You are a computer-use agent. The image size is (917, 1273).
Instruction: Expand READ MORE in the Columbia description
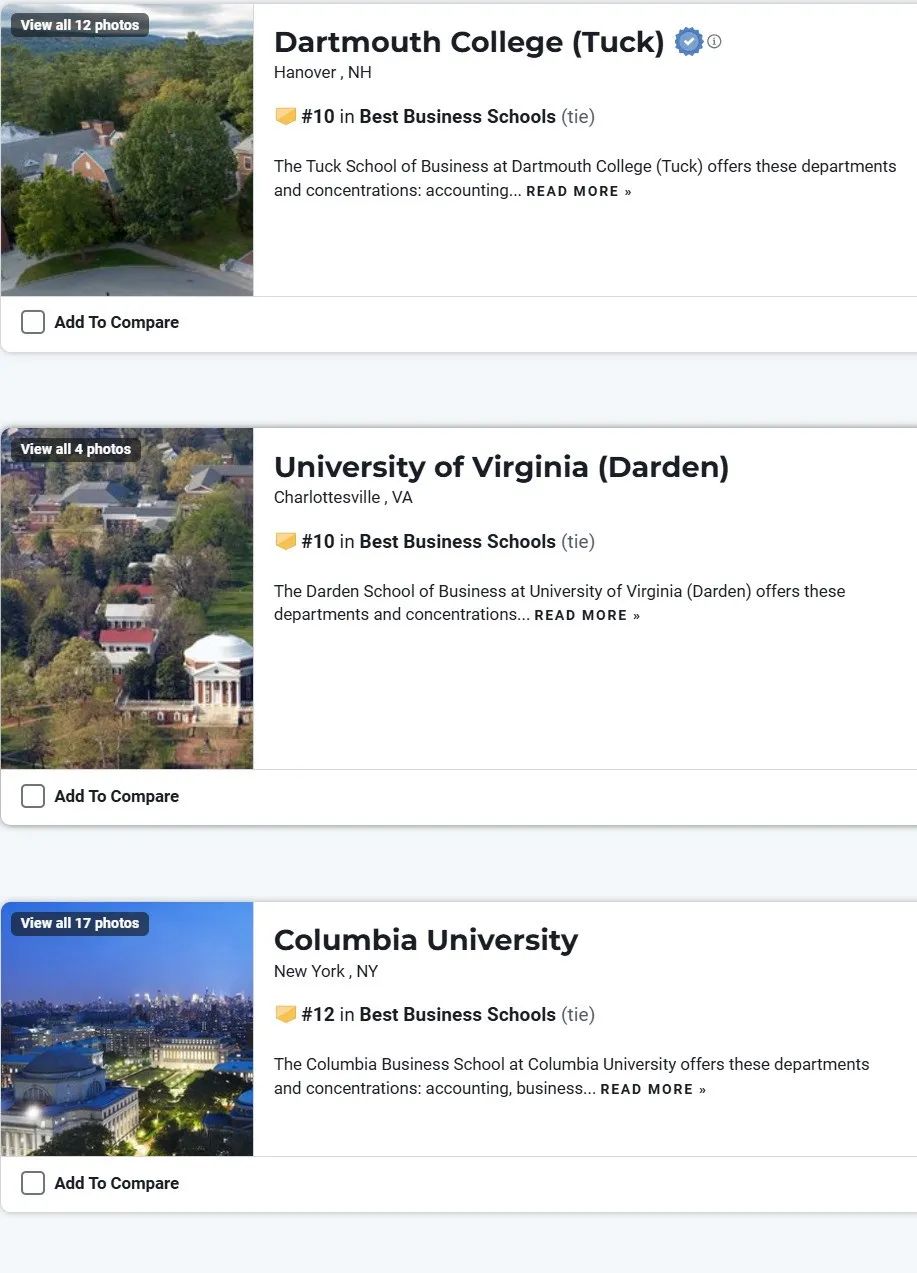pyautogui.click(x=653, y=1089)
